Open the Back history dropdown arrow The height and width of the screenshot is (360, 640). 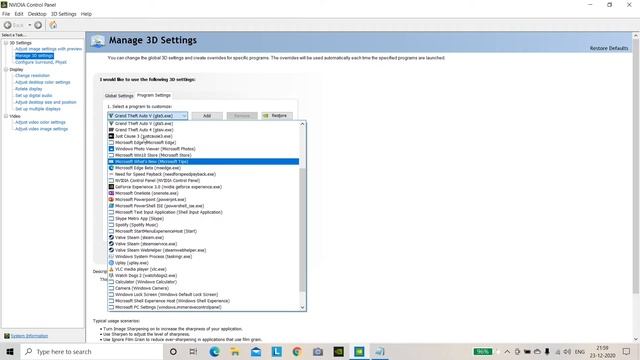click(x=29, y=25)
